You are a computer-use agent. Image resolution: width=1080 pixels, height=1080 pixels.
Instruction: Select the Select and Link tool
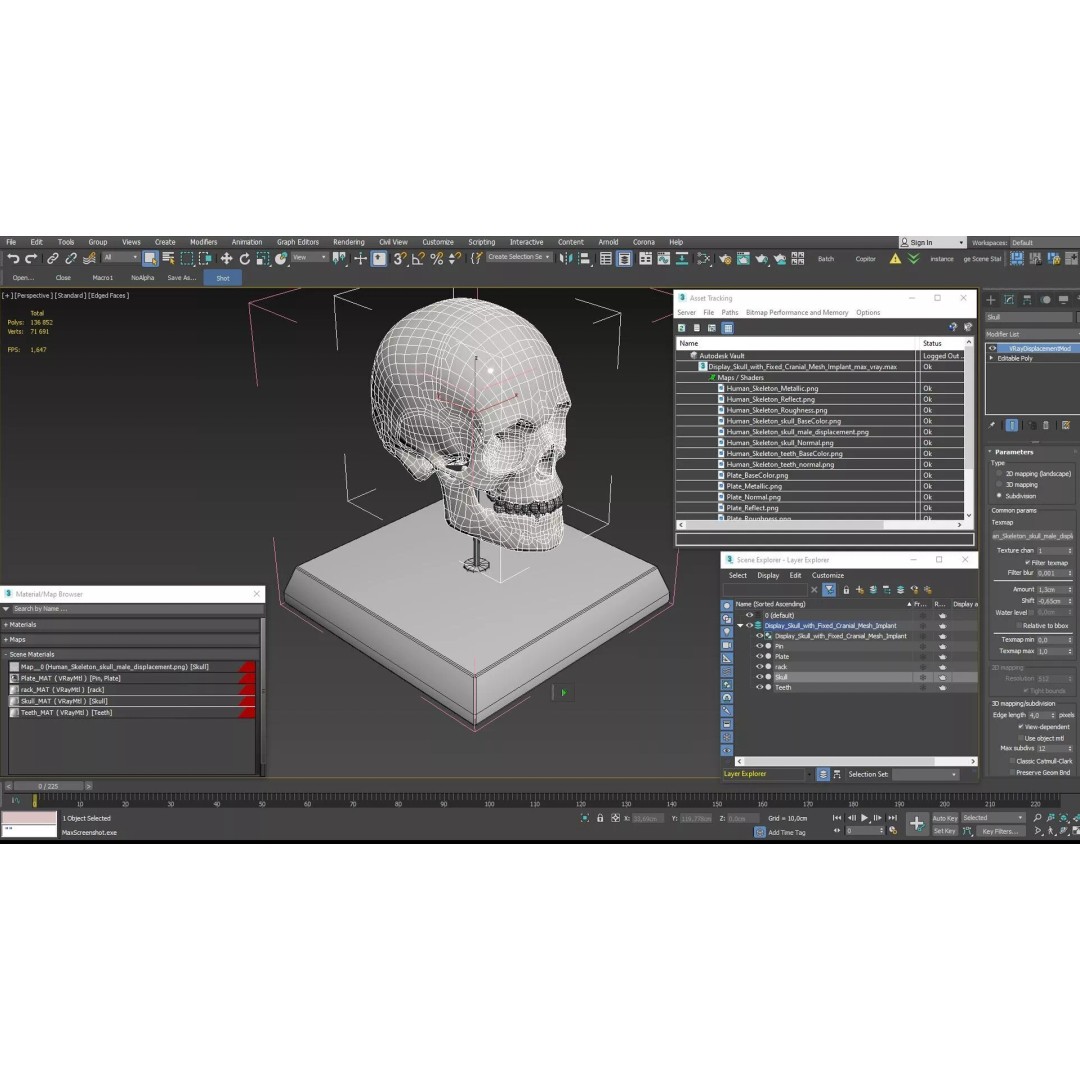[52, 258]
